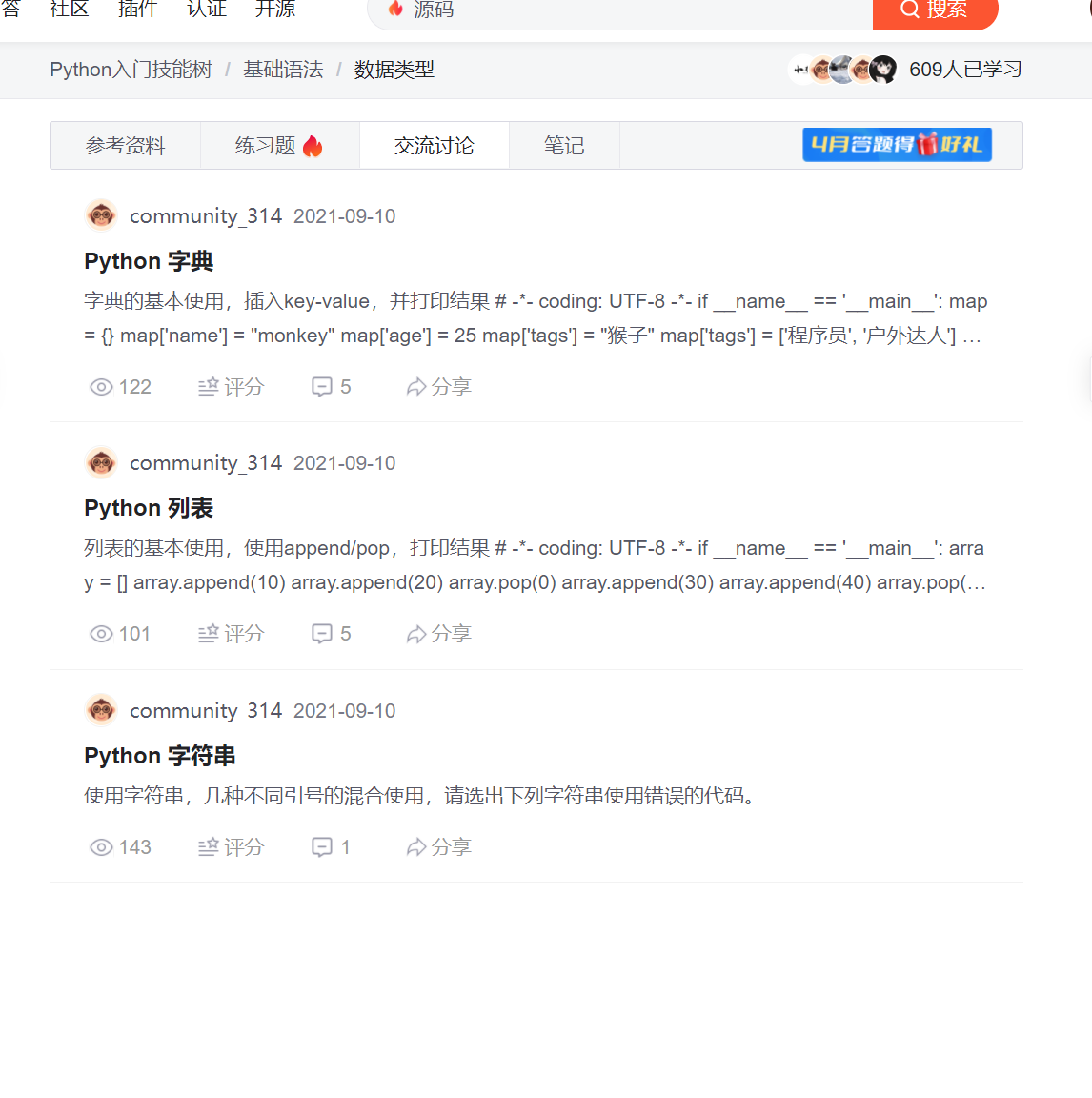Screen dimensions: 1092x1098
Task: Click the orange 搜索 button
Action: 935,10
